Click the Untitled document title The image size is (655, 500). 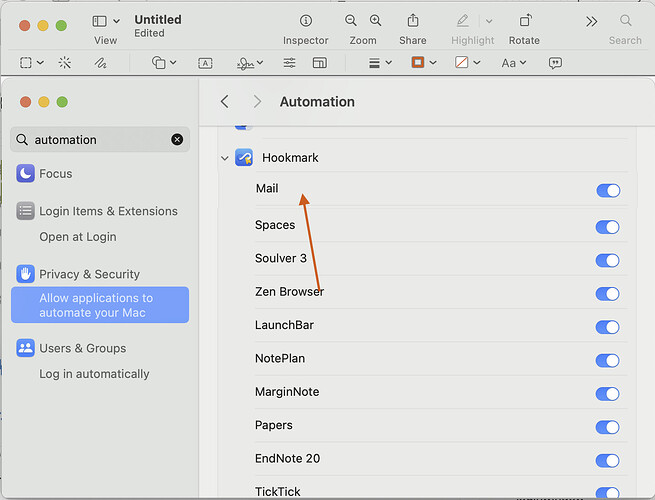tap(158, 20)
